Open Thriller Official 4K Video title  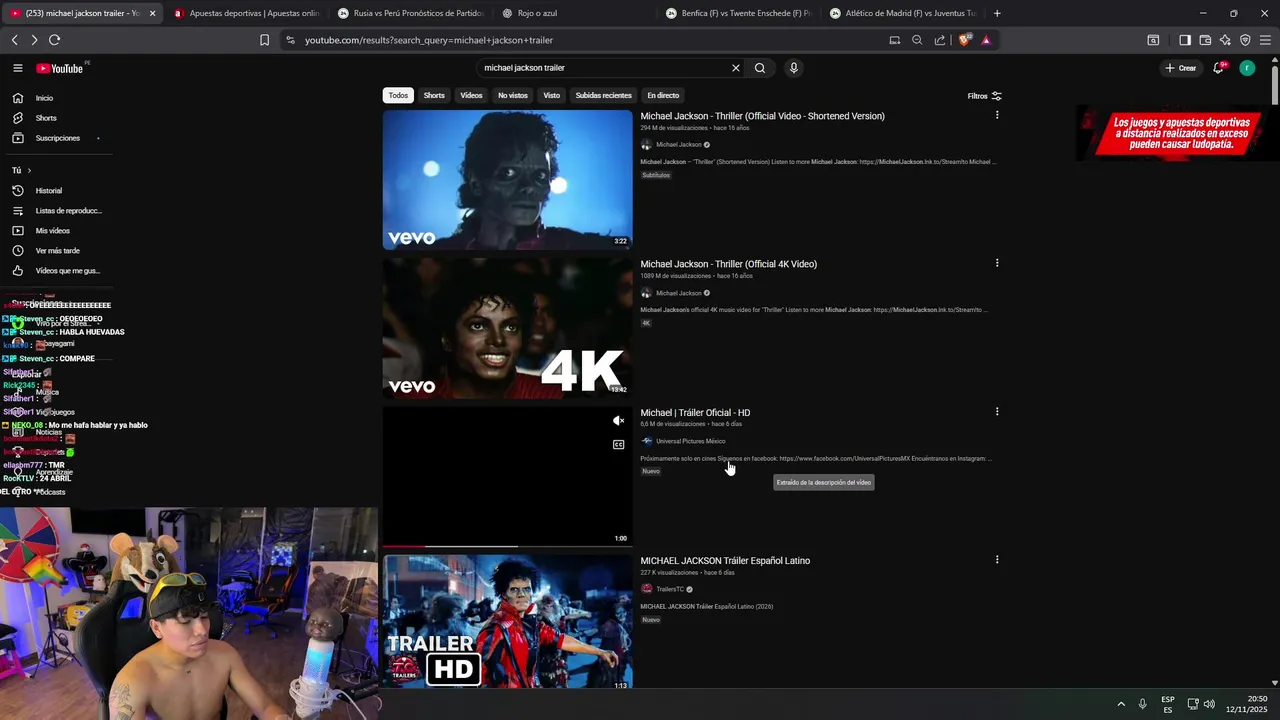point(728,264)
